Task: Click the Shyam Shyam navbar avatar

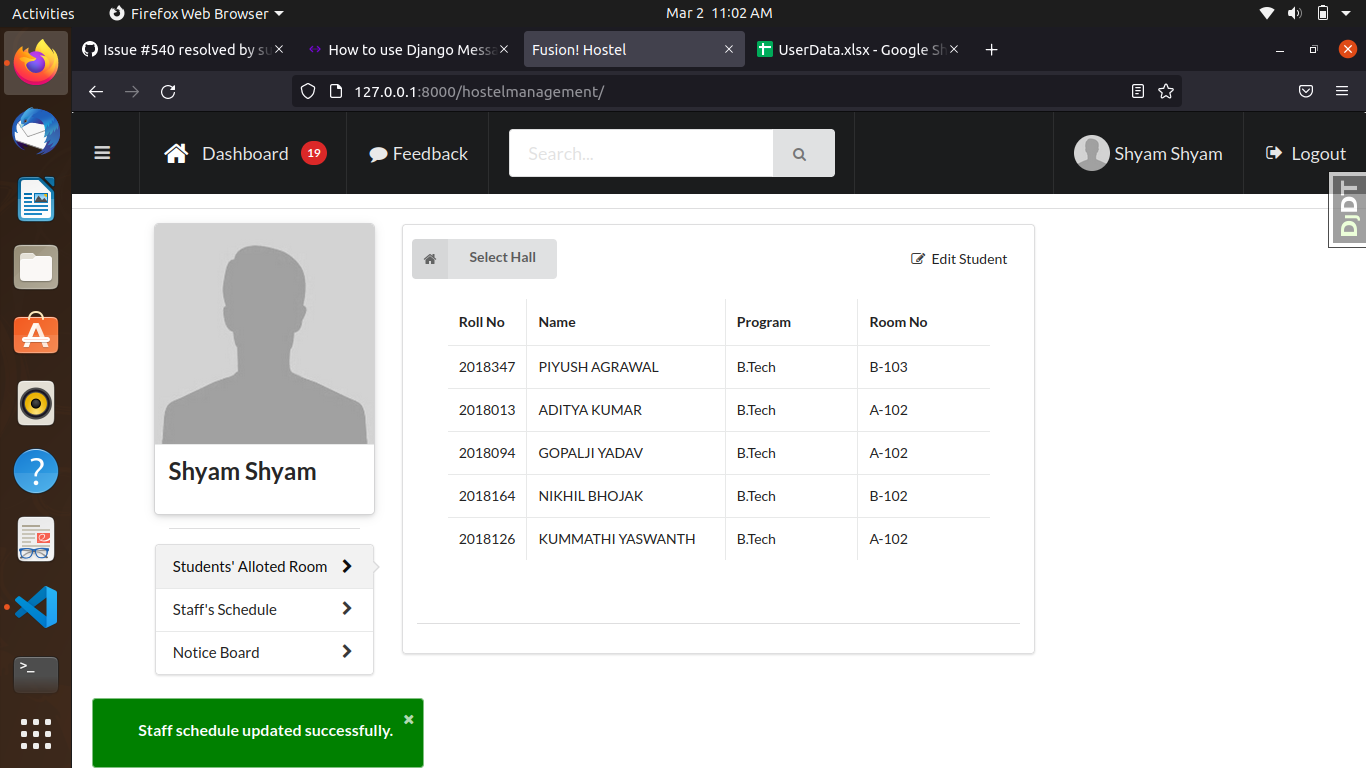Action: pyautogui.click(x=1091, y=153)
